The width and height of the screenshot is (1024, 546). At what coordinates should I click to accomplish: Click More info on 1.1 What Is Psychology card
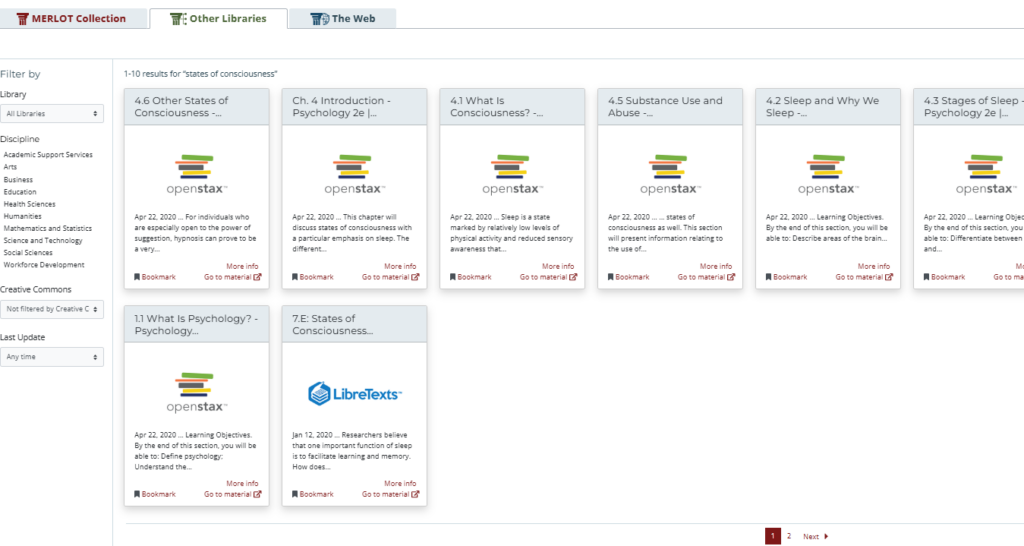coord(242,484)
